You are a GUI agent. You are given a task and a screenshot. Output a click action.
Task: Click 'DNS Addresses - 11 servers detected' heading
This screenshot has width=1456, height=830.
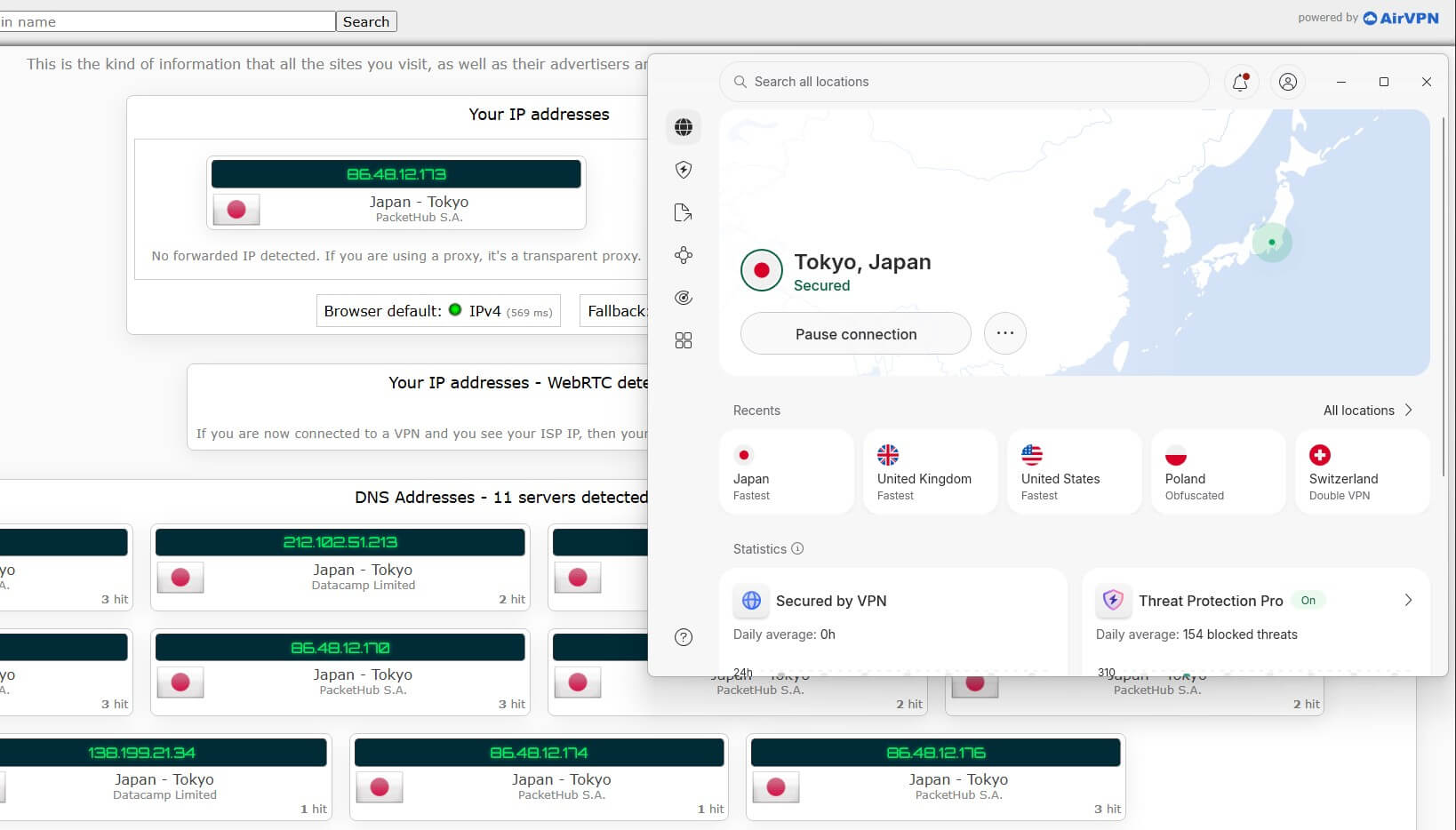pyautogui.click(x=501, y=497)
